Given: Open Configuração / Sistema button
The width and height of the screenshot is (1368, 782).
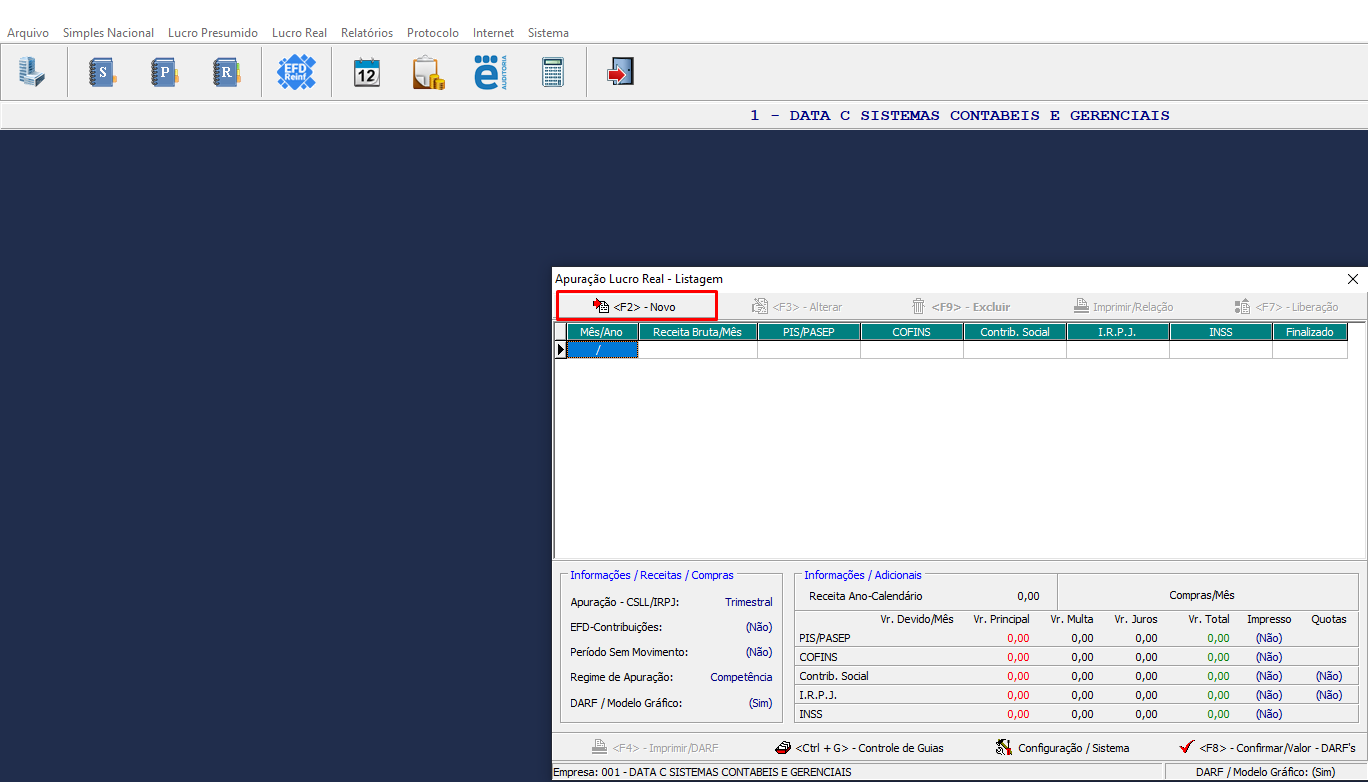Looking at the screenshot, I should tap(1062, 747).
